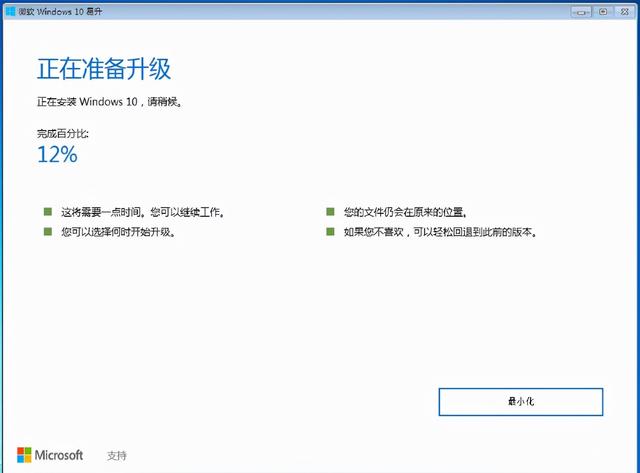Click the text 您可以选择何时开始升级
This screenshot has width=640, height=473.
tap(118, 232)
